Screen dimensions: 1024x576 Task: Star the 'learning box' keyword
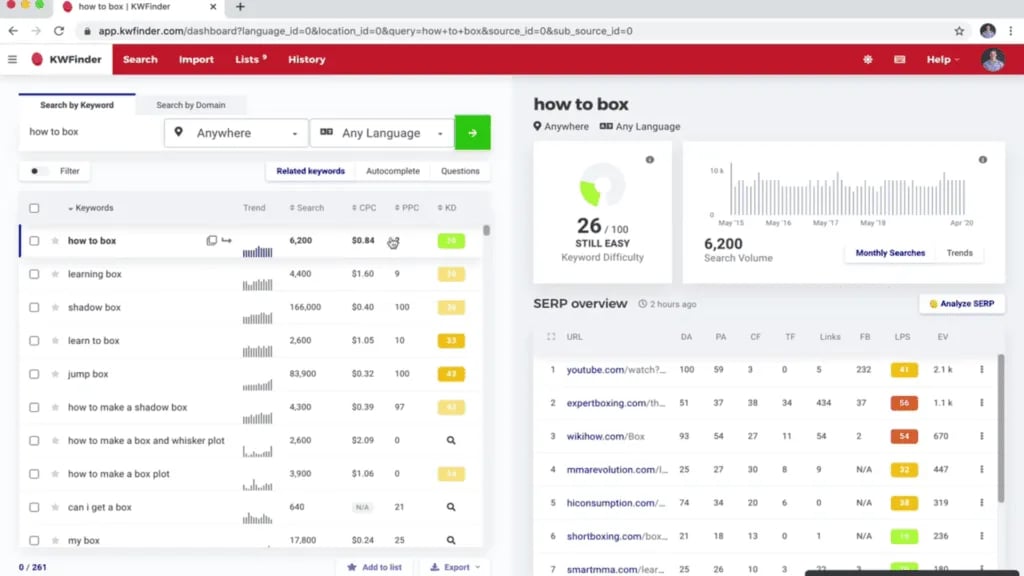[55, 274]
